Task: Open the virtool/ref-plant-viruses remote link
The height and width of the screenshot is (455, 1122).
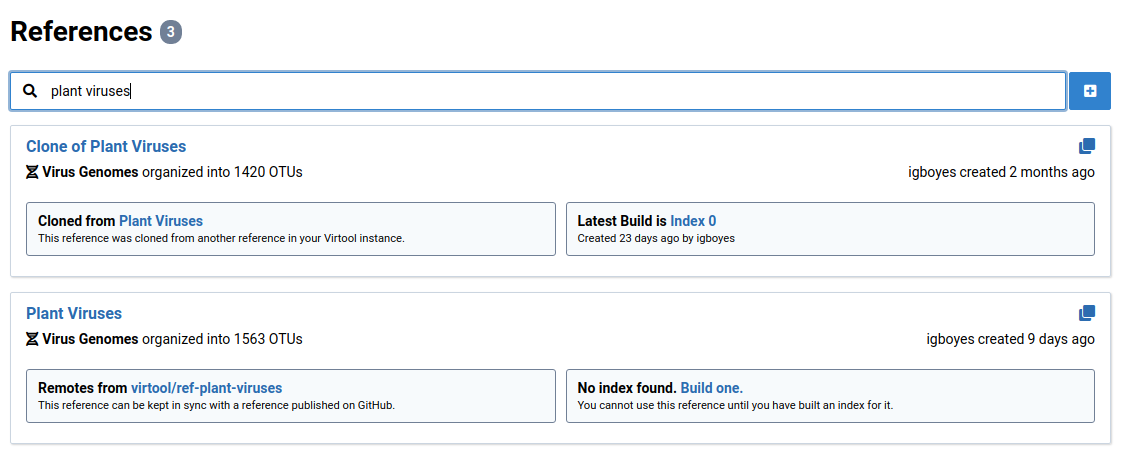Action: click(x=206, y=388)
